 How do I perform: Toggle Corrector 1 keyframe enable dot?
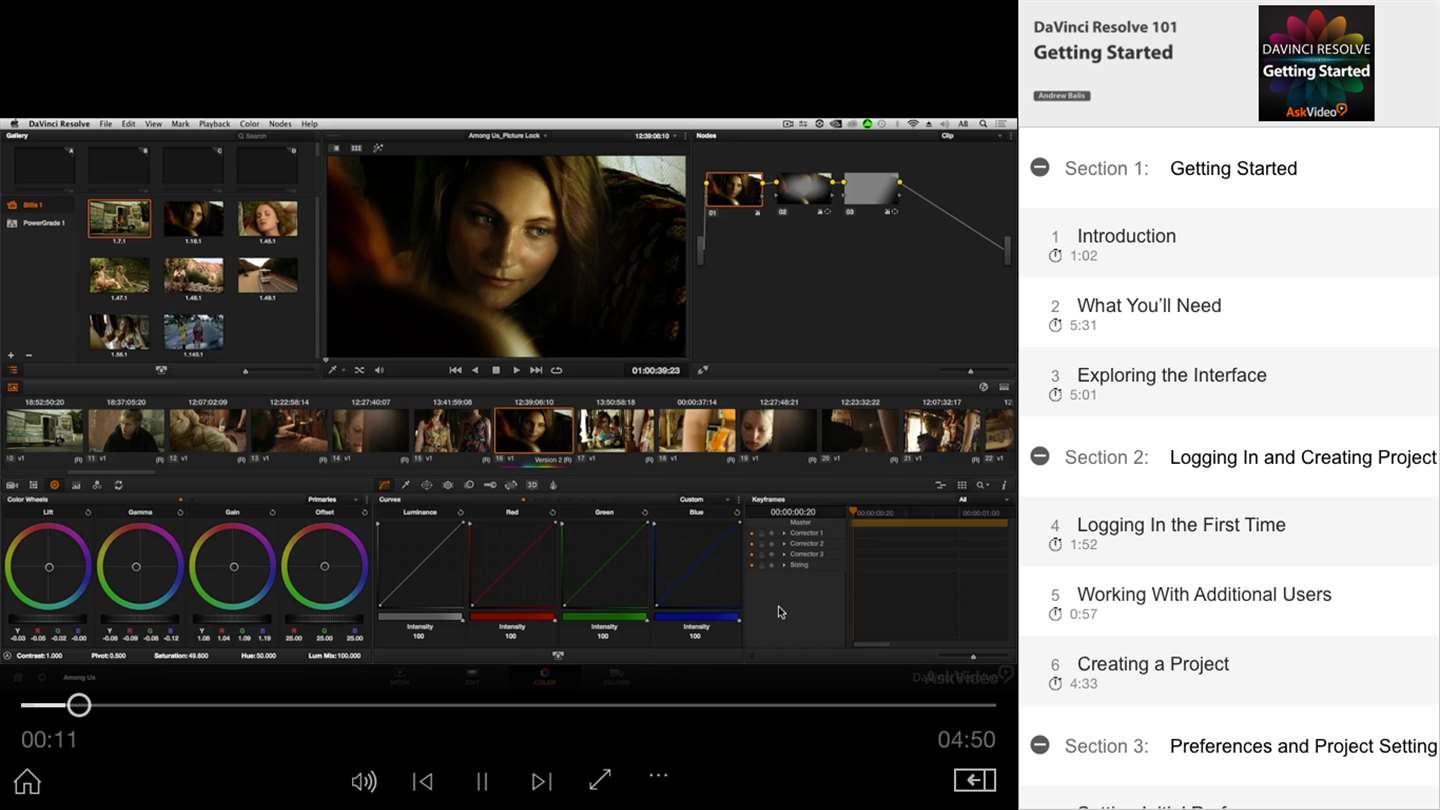tap(752, 533)
